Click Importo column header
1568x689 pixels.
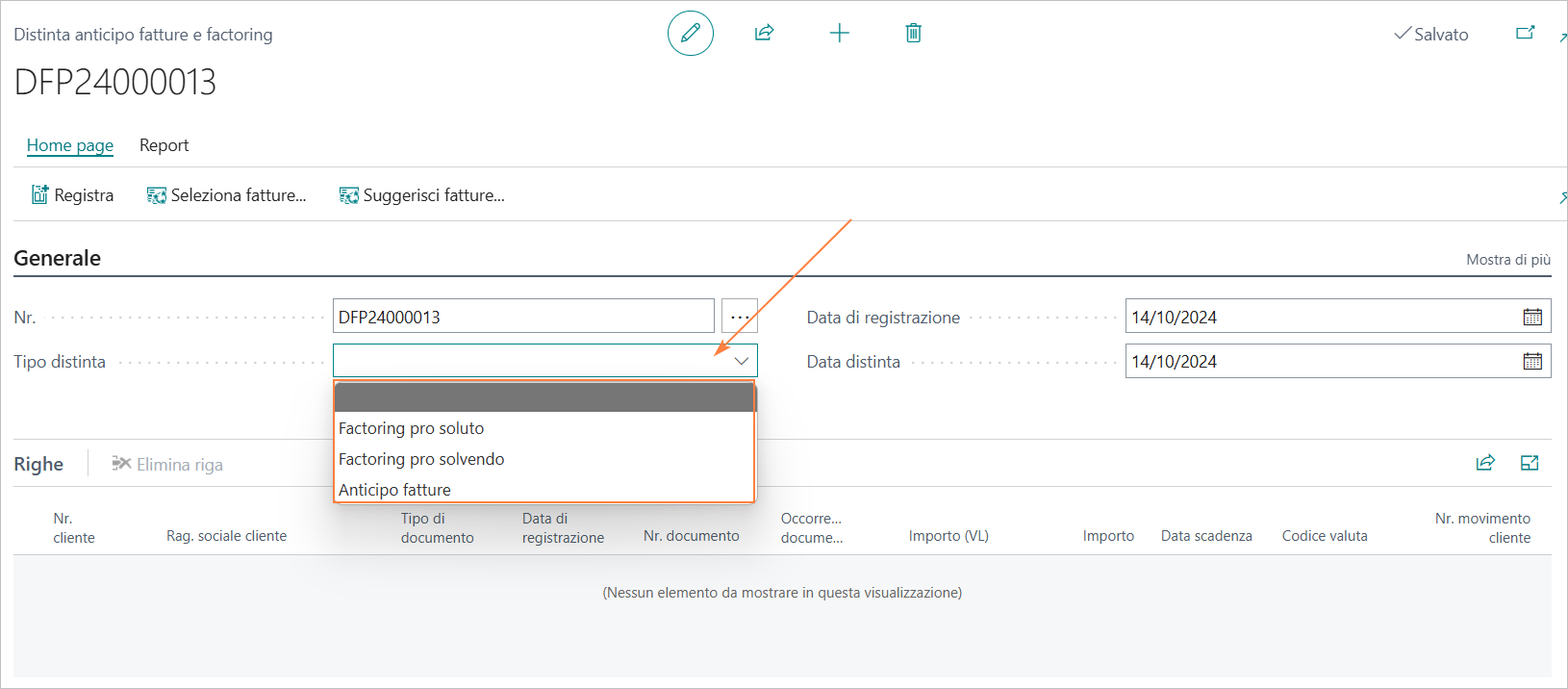[1108, 536]
